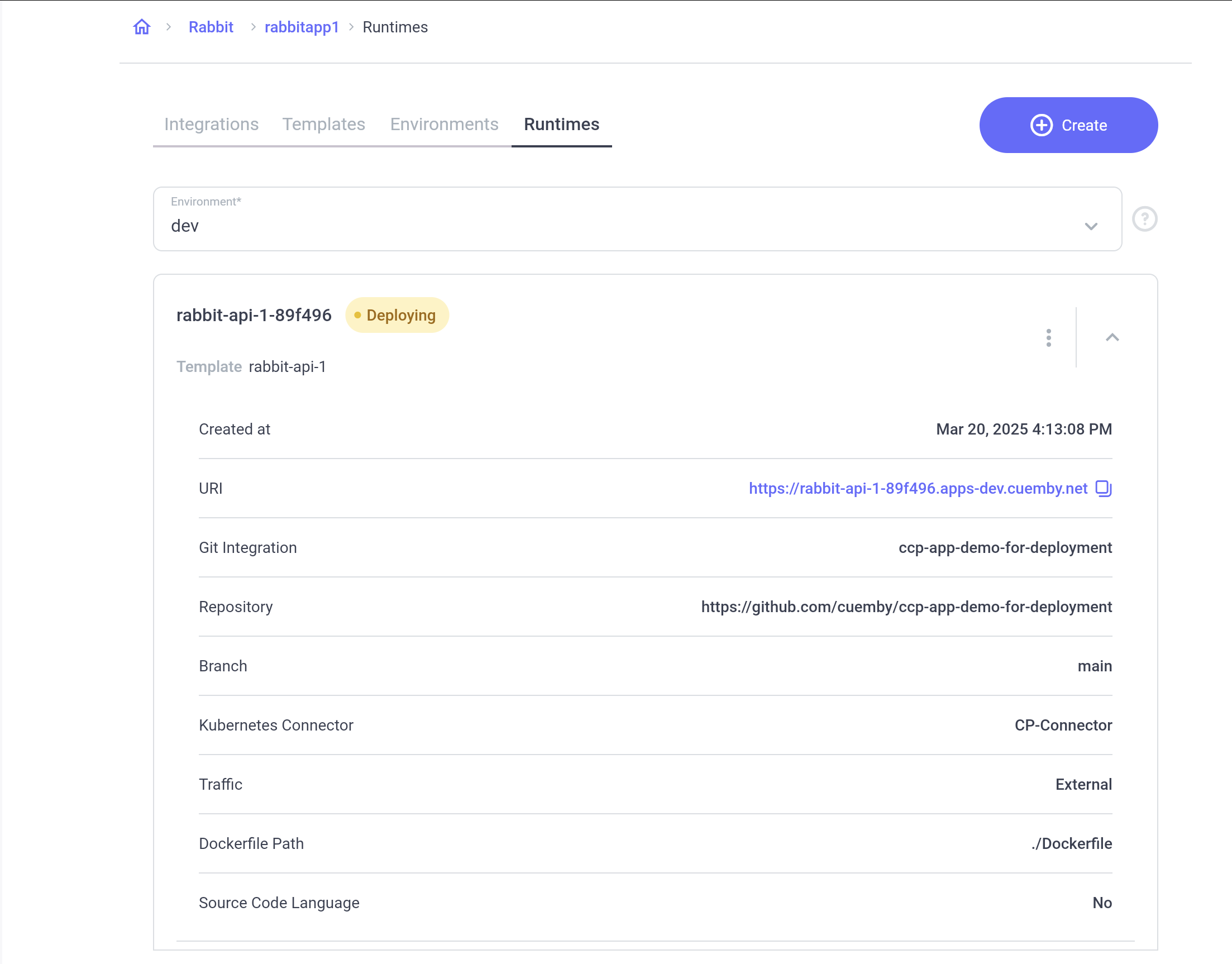
Task: Click the home breadcrumb icon
Action: pos(142,27)
